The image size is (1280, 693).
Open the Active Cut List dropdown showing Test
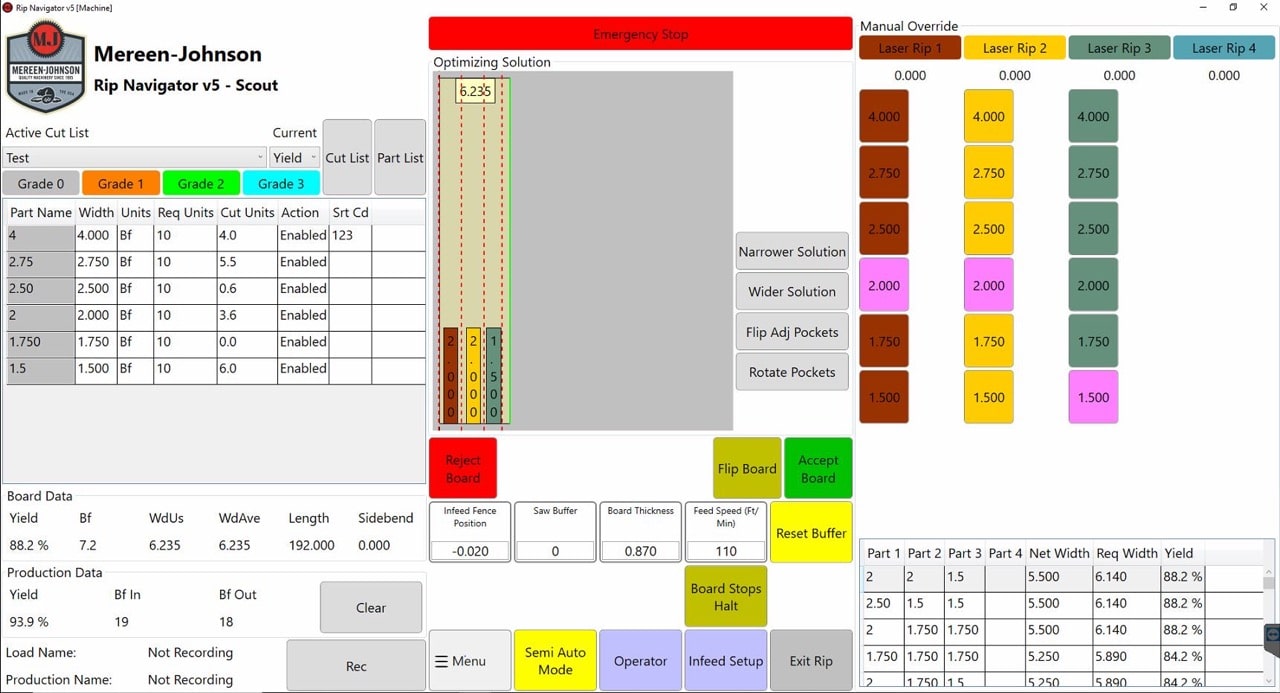[x=135, y=158]
